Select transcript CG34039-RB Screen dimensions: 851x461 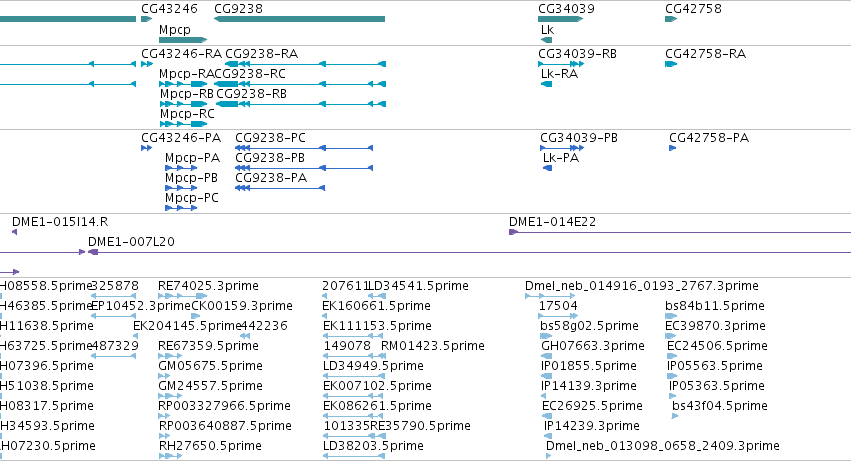[x=577, y=54]
